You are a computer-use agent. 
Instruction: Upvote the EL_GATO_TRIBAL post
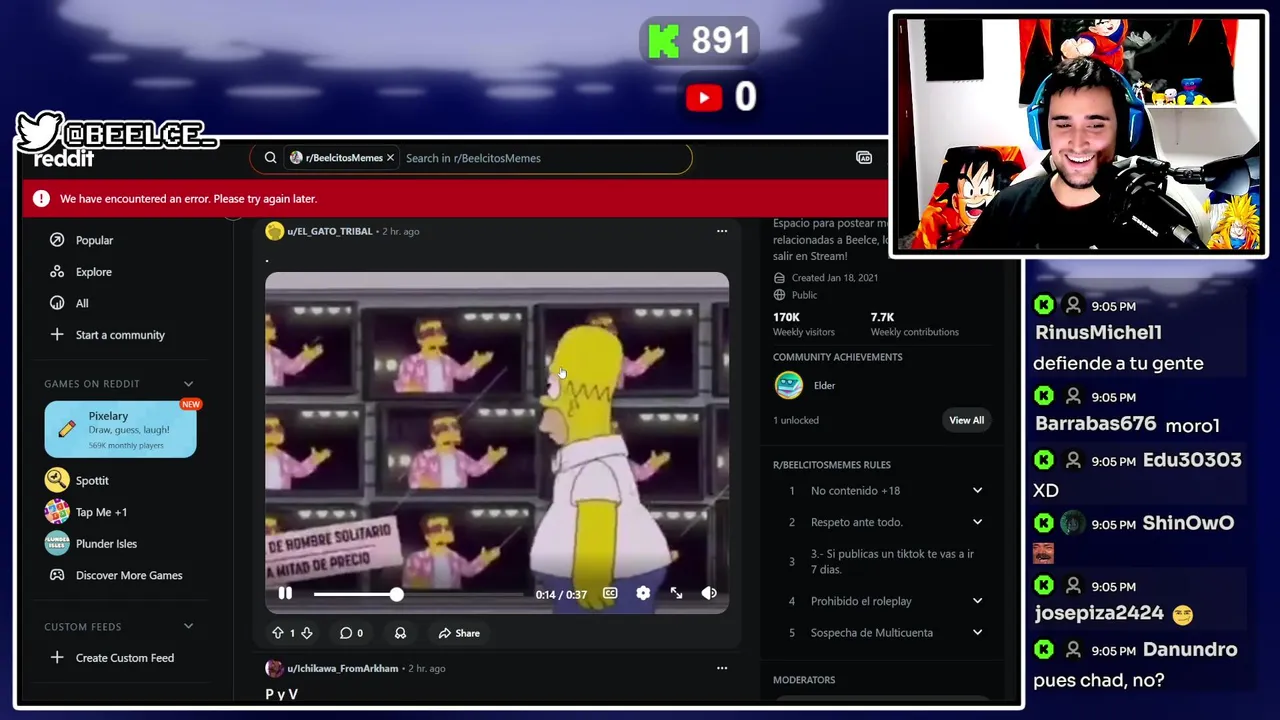278,633
